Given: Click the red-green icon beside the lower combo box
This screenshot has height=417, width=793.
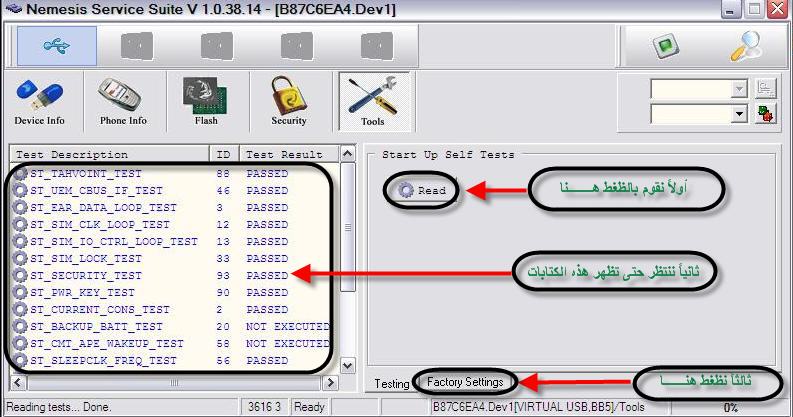Looking at the screenshot, I should 765,113.
